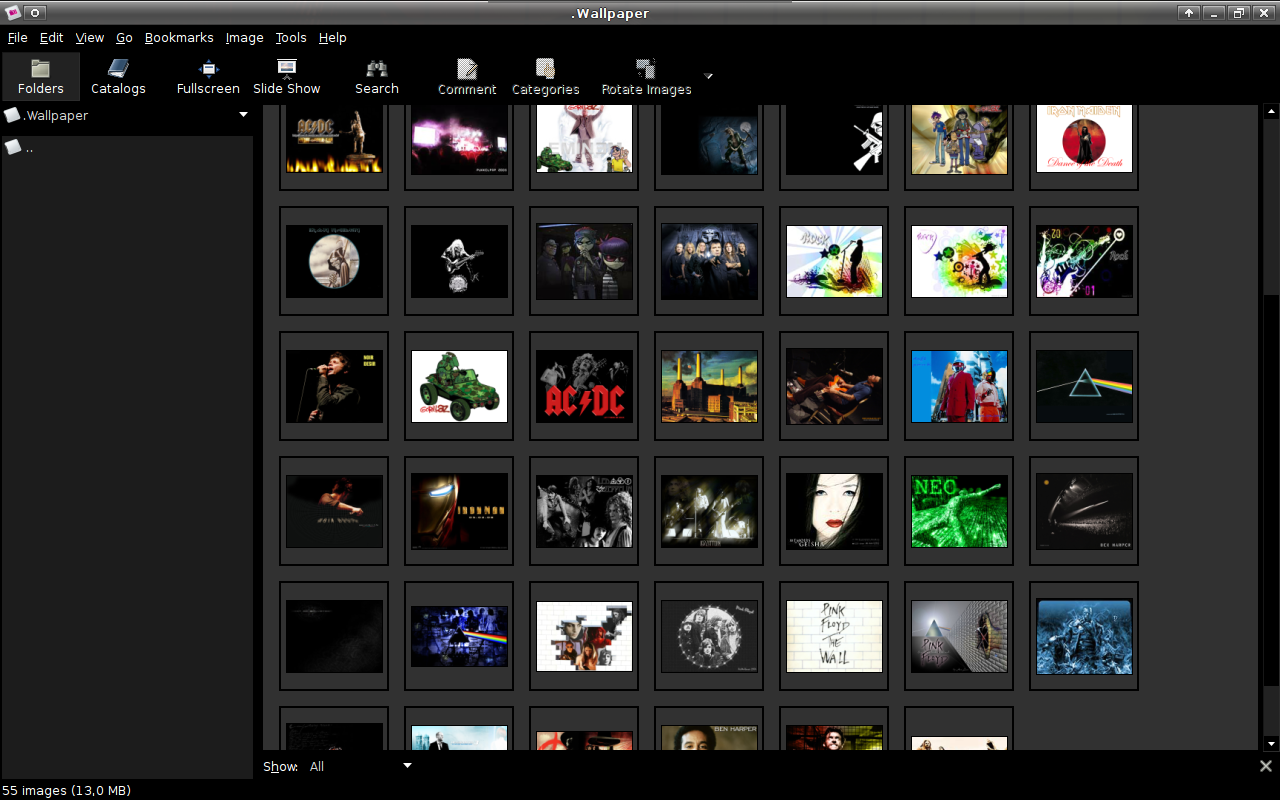Open the Show filter dropdown set to All
The height and width of the screenshot is (800, 1280).
(x=360, y=766)
